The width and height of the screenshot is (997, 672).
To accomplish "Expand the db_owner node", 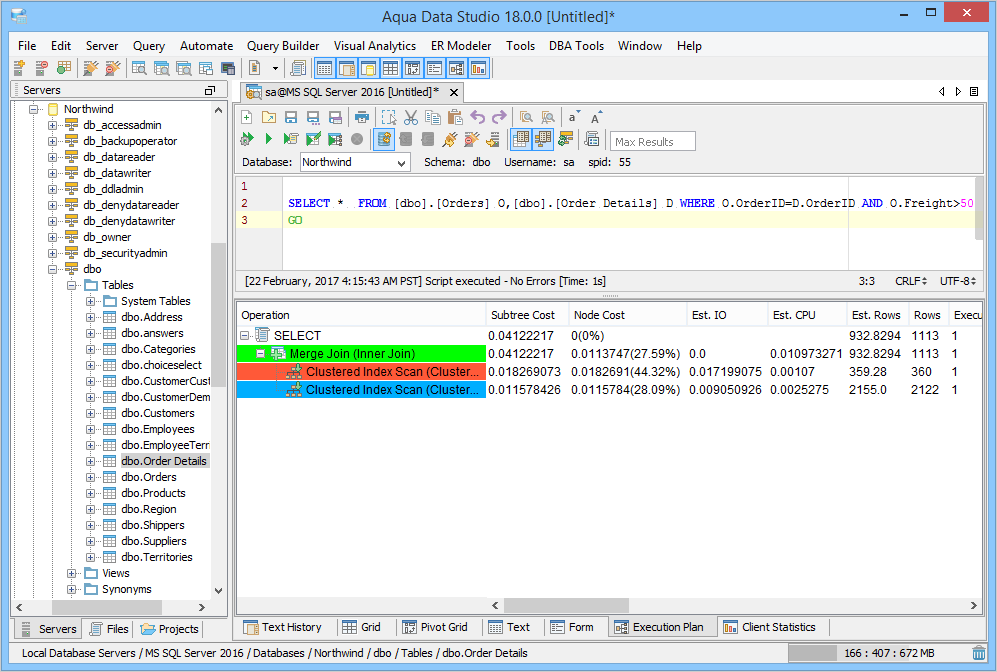I will (x=52, y=237).
